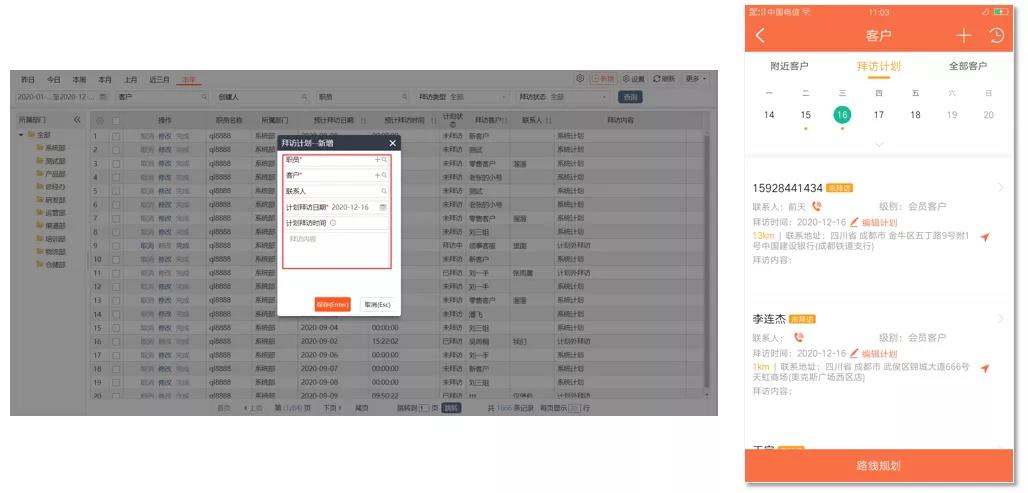Image resolution: width=1028 pixels, height=493 pixels.
Task: Click the search icon in the 联系人 field
Action: tap(384, 191)
